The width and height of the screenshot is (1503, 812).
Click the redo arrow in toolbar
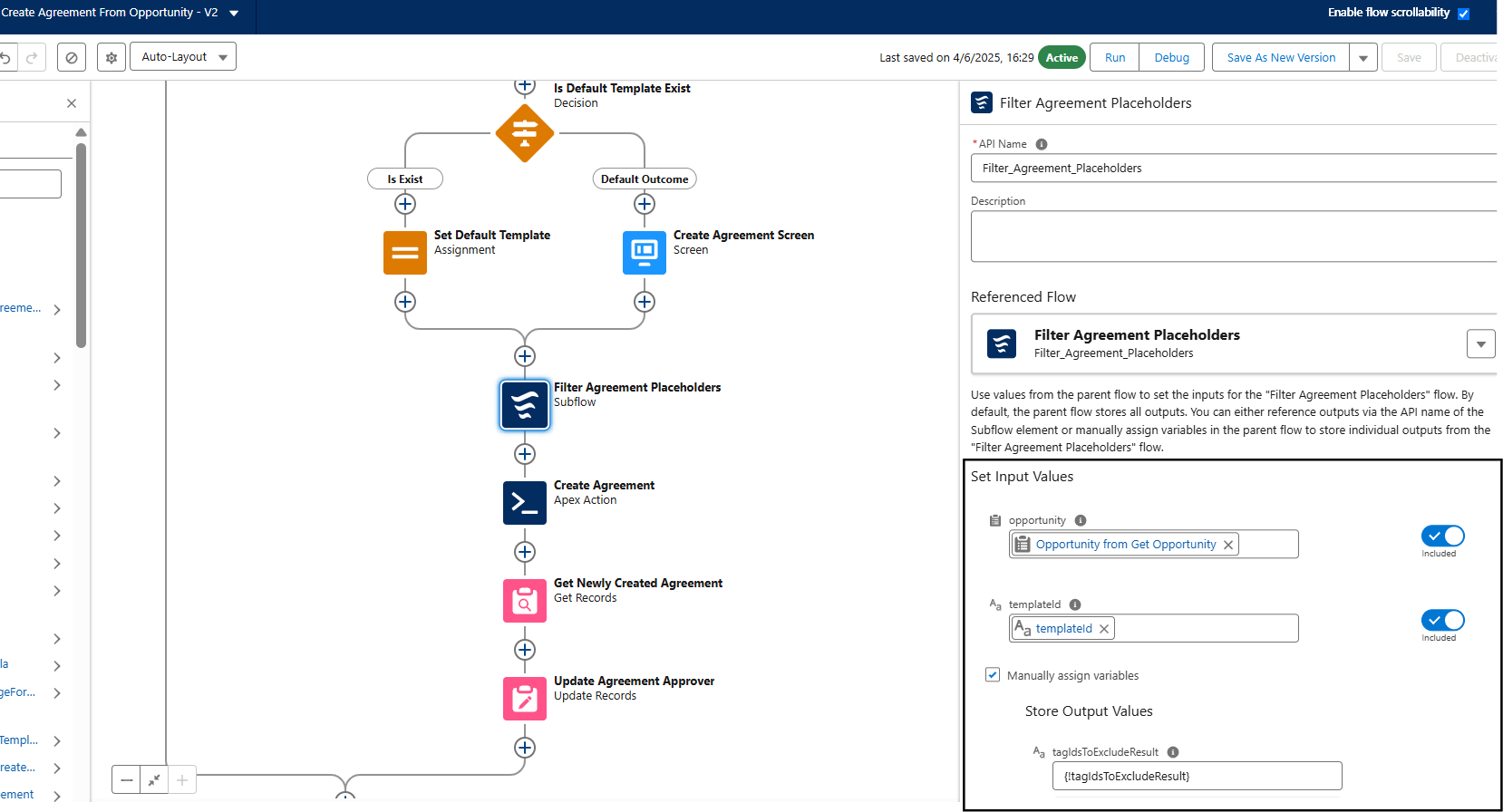tap(32, 58)
